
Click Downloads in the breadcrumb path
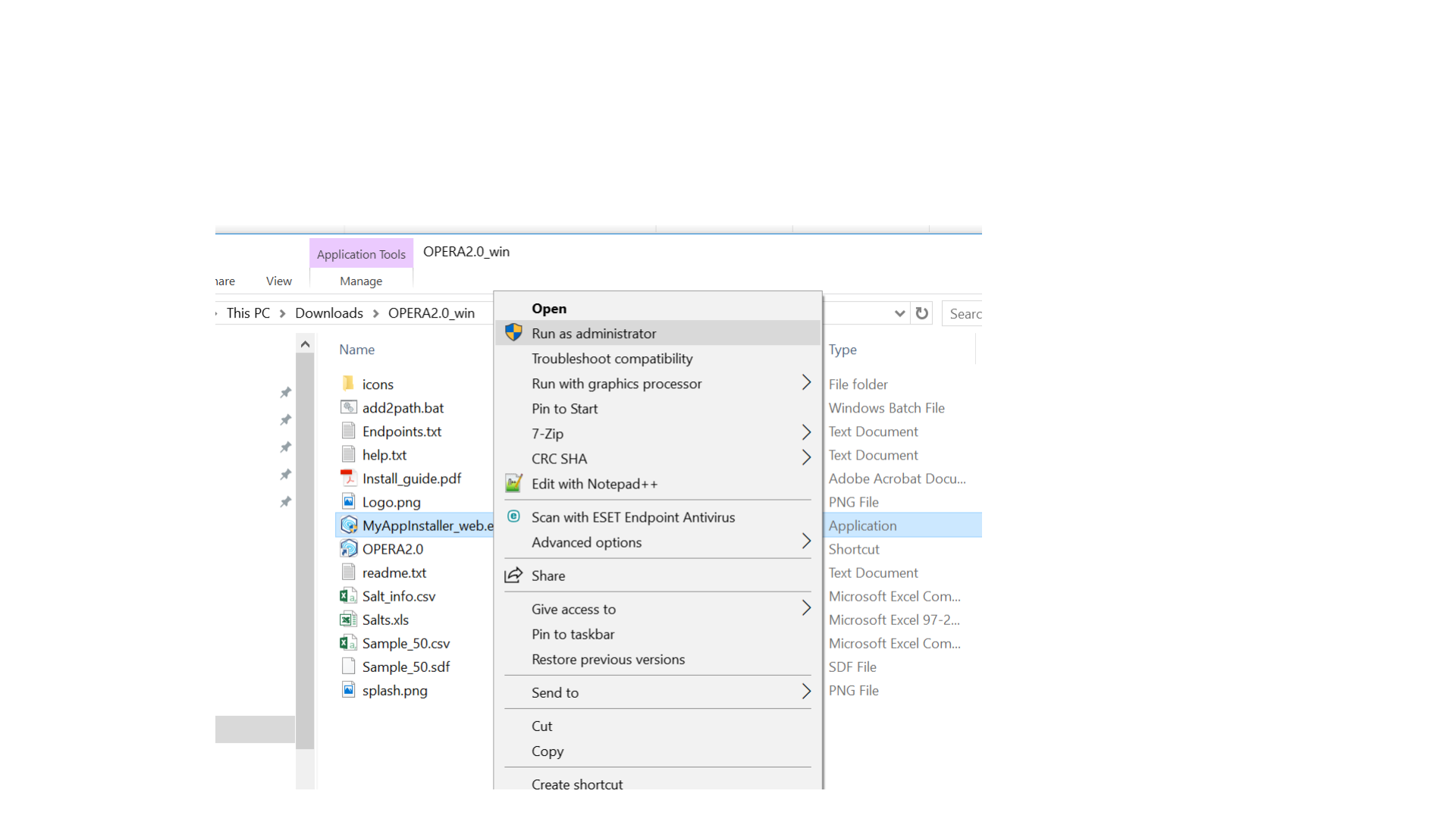(328, 313)
